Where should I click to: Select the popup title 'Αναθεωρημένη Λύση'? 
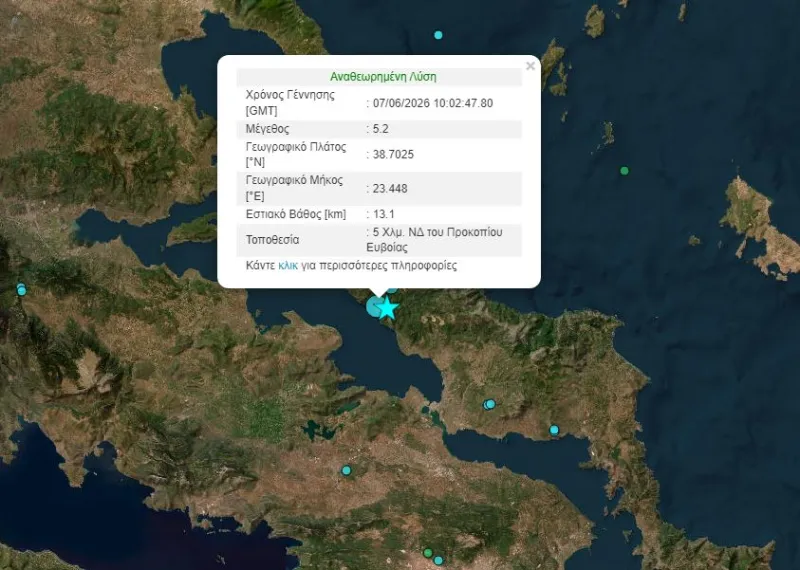coord(383,77)
